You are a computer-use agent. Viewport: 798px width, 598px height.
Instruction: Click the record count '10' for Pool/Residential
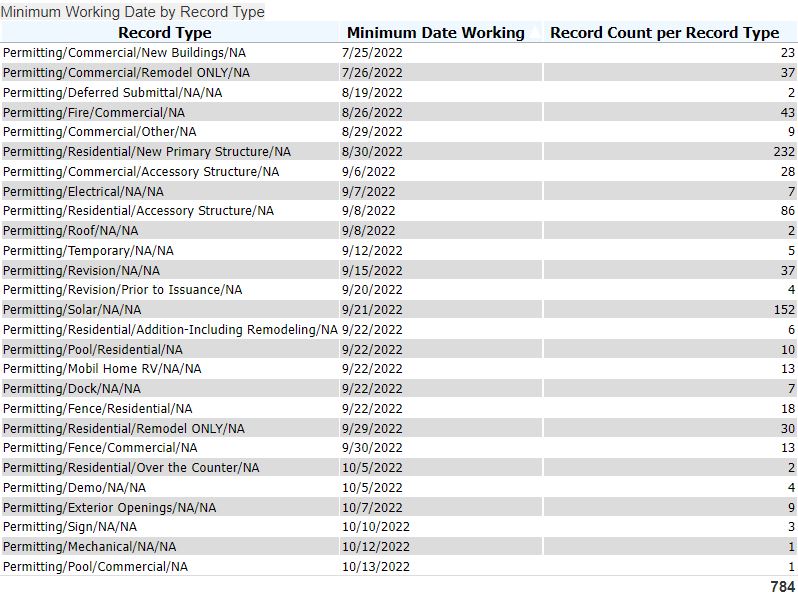tap(787, 349)
